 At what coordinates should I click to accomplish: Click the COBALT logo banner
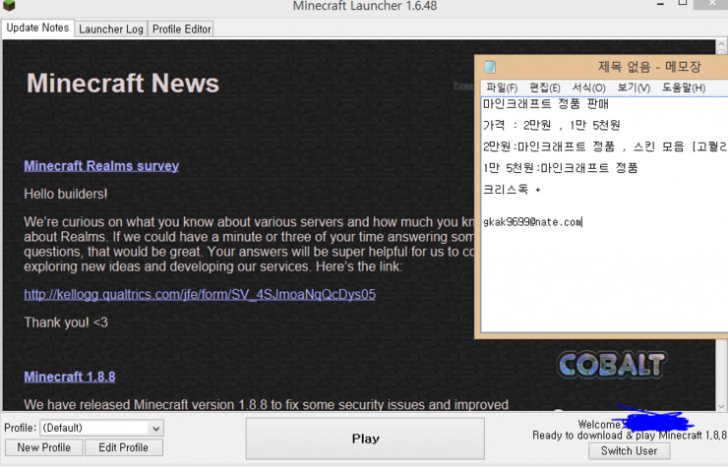612,365
